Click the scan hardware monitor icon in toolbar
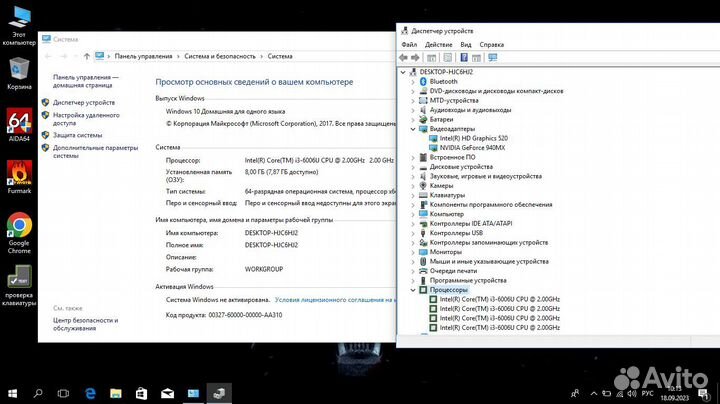This screenshot has width=720, height=404. (493, 57)
